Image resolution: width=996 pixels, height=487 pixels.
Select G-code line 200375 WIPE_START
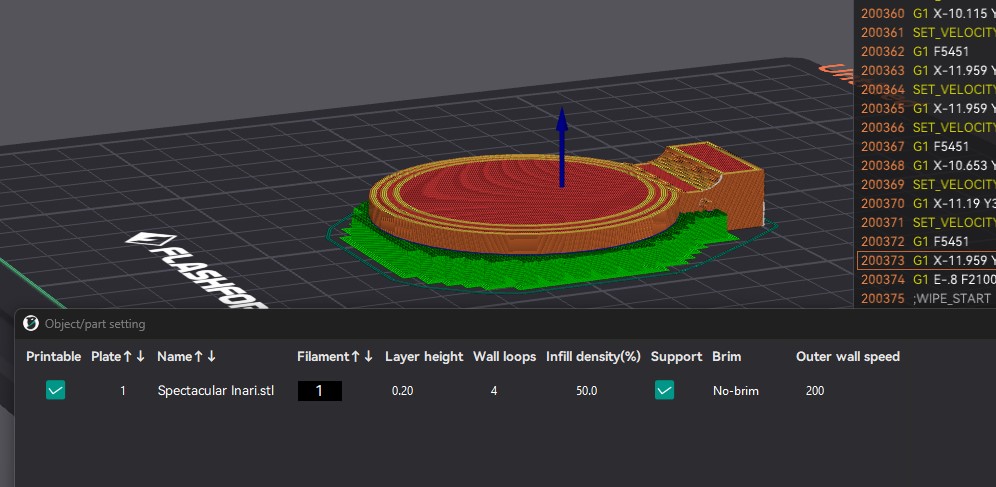[927, 299]
